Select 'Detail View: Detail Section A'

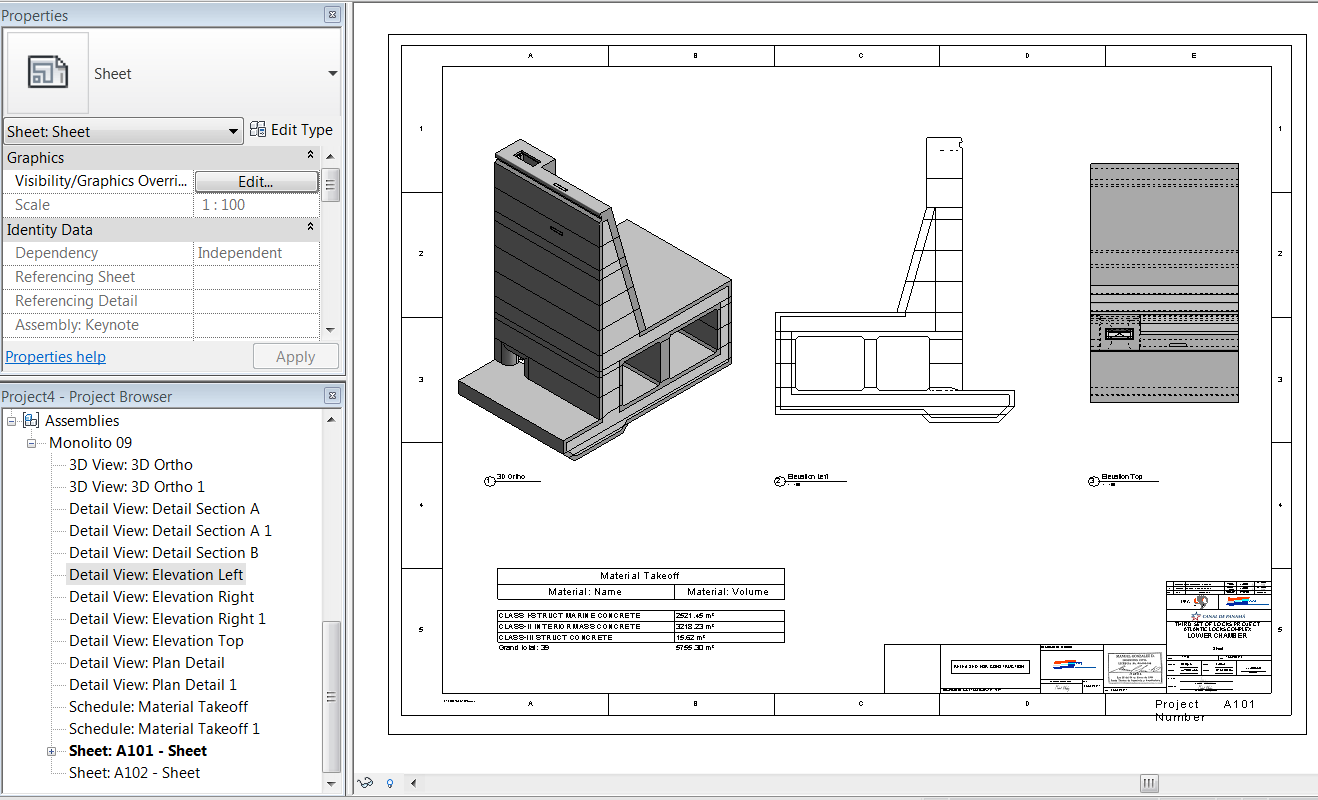pyautogui.click(x=164, y=509)
